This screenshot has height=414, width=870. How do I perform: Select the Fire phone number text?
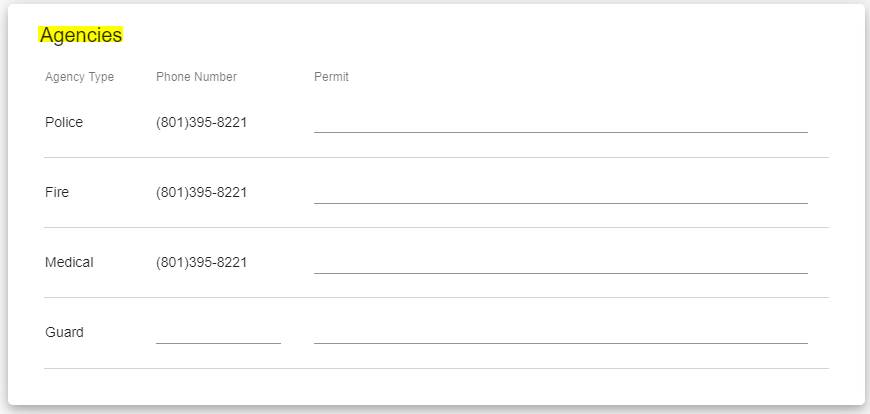pos(201,192)
